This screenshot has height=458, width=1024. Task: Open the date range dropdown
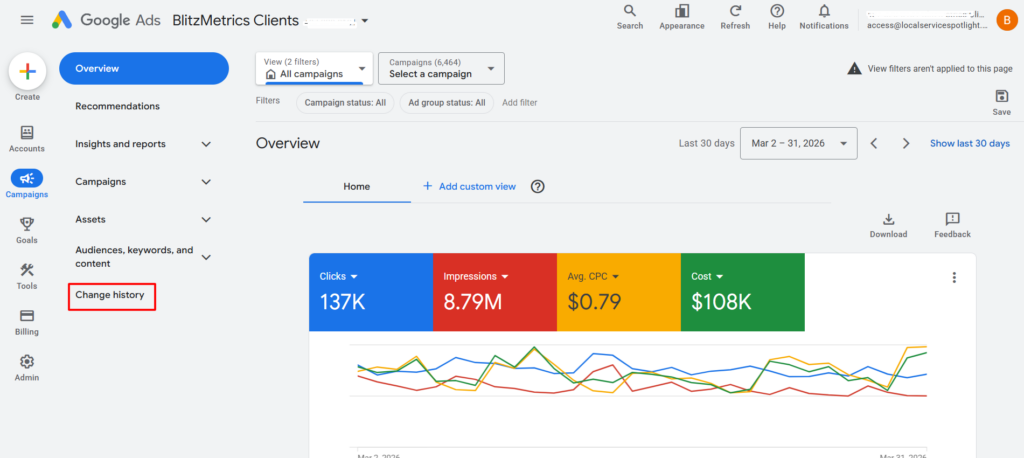pyautogui.click(x=798, y=143)
